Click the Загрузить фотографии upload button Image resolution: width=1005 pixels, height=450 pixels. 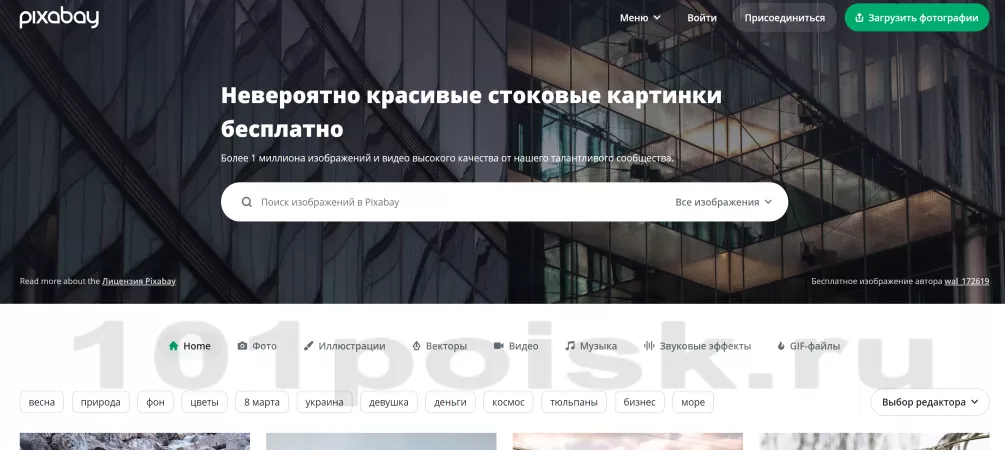[916, 18]
